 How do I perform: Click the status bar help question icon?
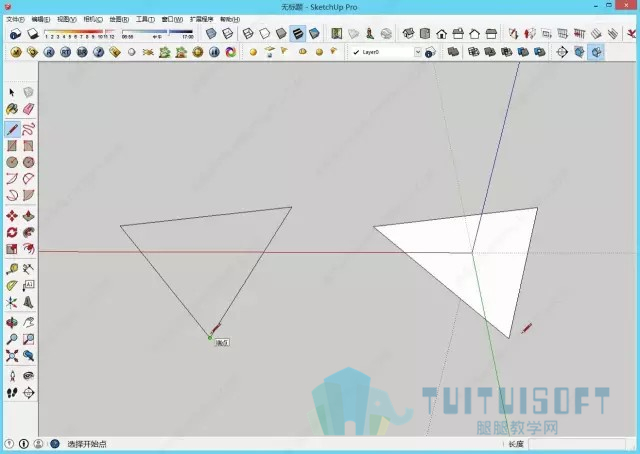click(x=9, y=444)
